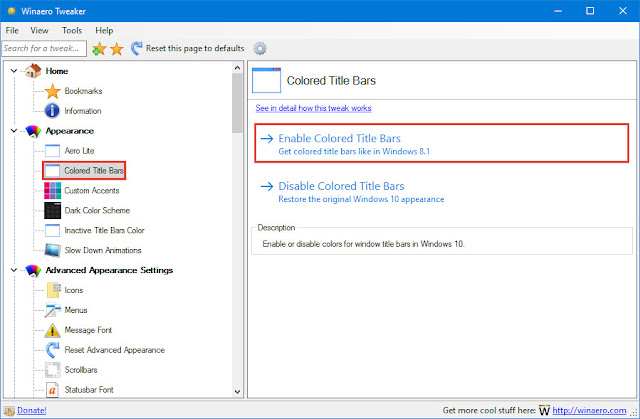
Task: Click the Donate icon in status bar
Action: pyautogui.click(x=9, y=410)
